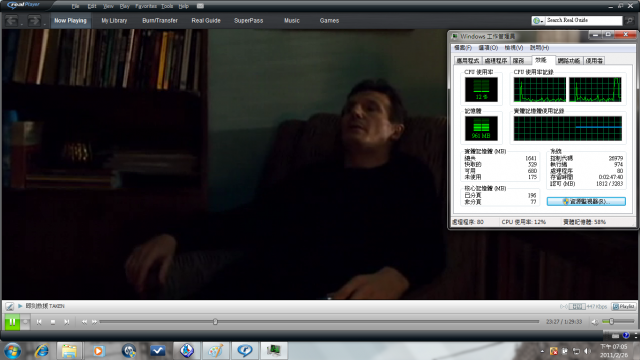Switch to the Now Playing tab
Image resolution: width=640 pixels, height=360 pixels.
(70, 20)
